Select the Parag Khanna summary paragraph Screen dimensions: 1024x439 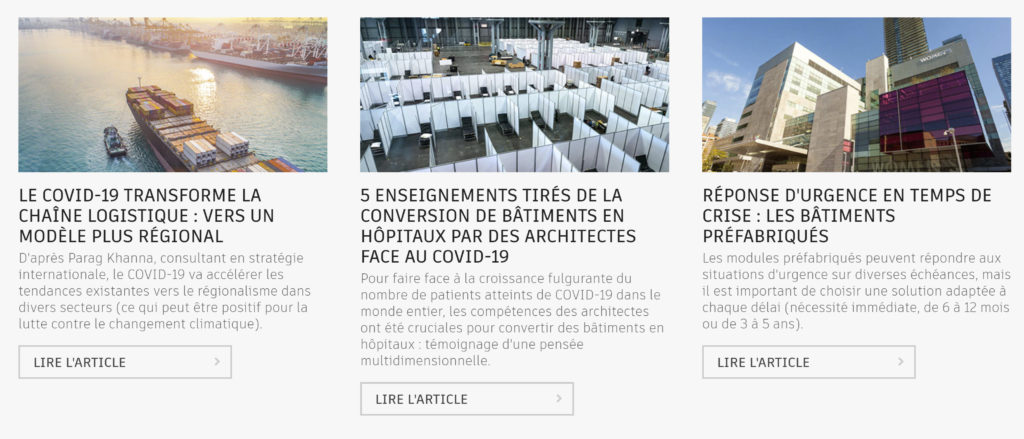pyautogui.click(x=165, y=291)
